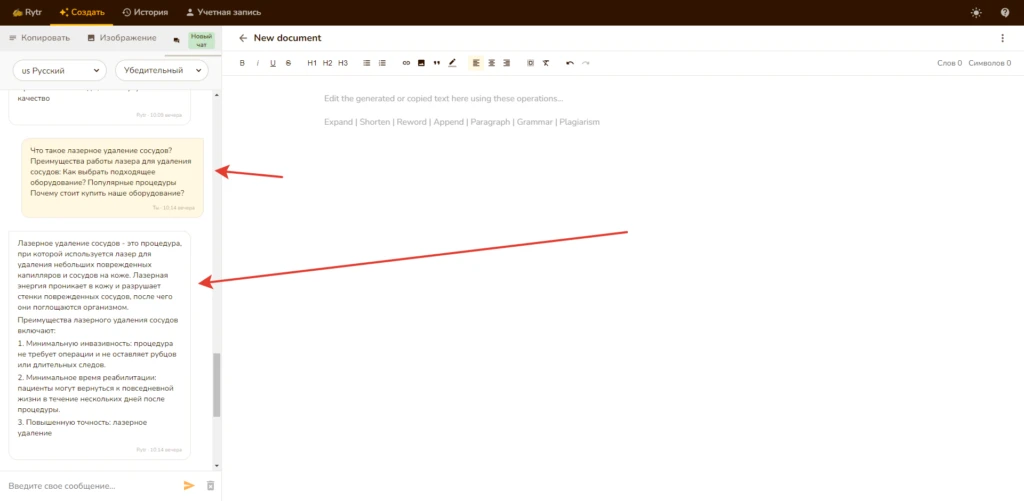Viewport: 1024px width, 501px height.
Task: Toggle italic formatting in editor toolbar
Action: (257, 63)
